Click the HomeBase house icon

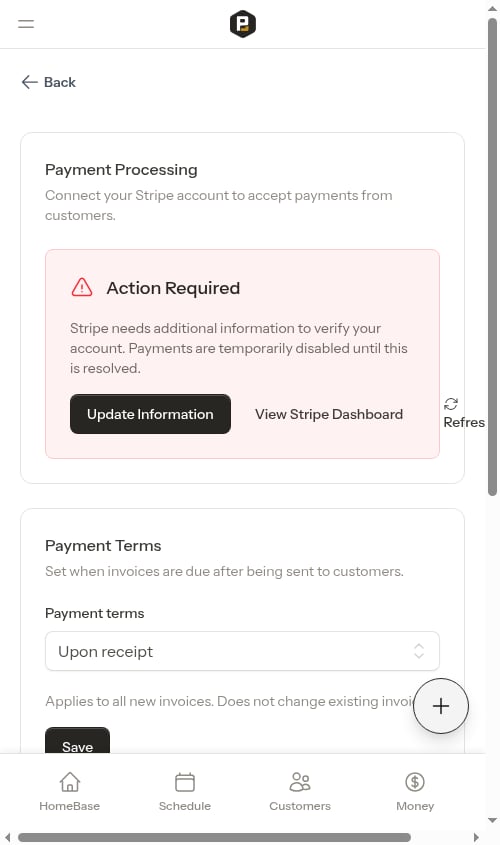(70, 781)
